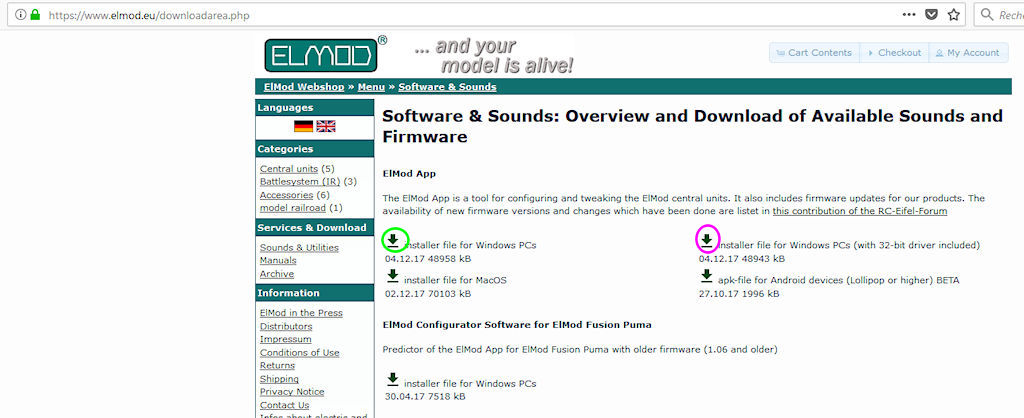Click 'ElMod Configurator Software for ElMod Fusion Puma' heading
1024x418 pixels.
(x=517, y=325)
